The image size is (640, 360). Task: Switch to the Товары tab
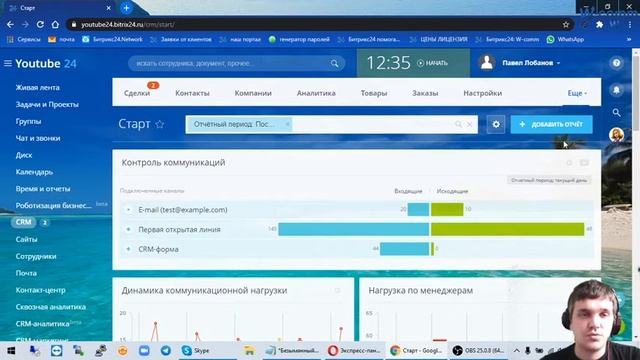pyautogui.click(x=373, y=93)
